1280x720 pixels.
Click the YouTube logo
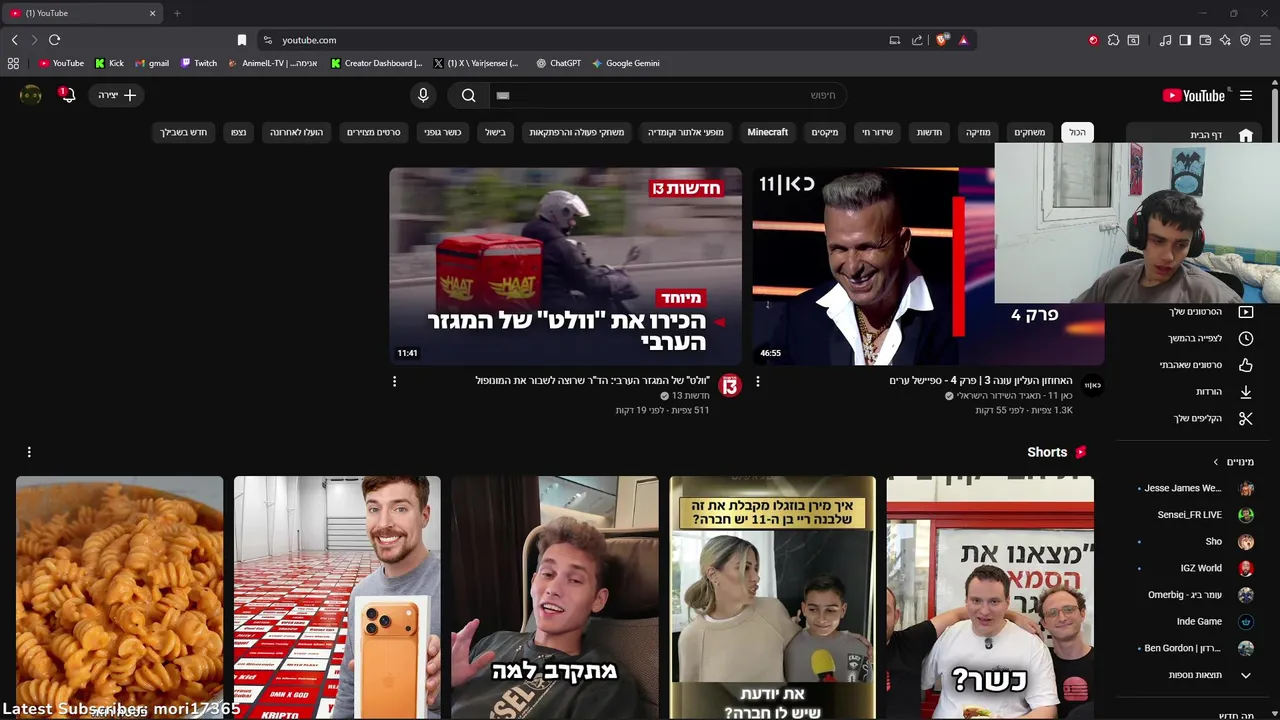(x=1194, y=95)
